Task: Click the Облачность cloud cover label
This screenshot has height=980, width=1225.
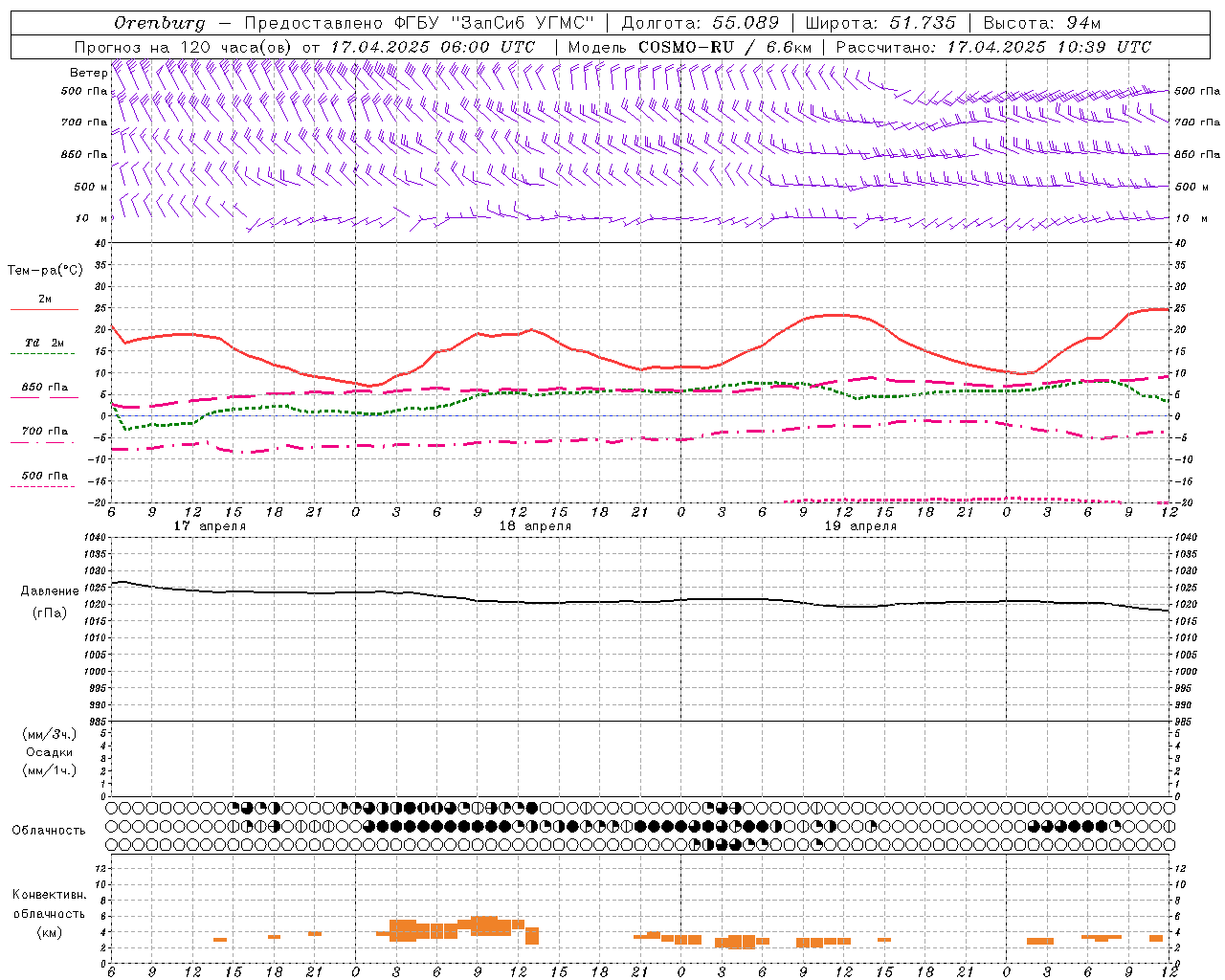Action: (x=49, y=831)
